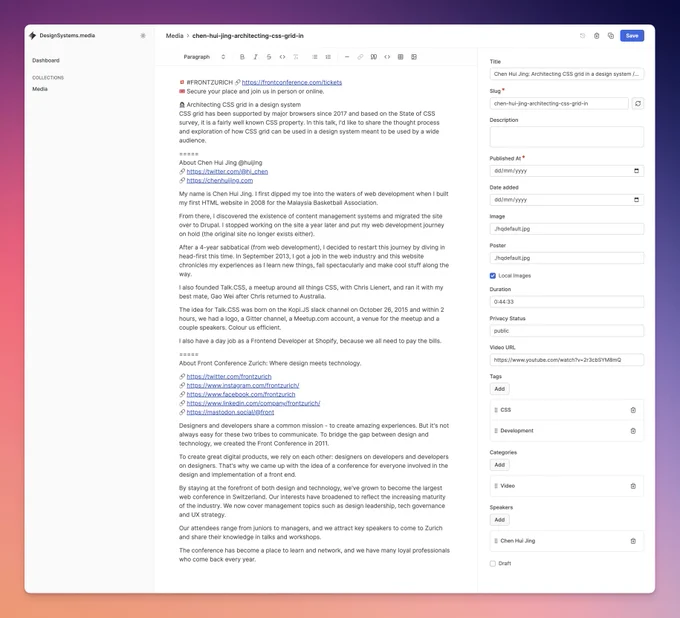Toggle inline code formatting icon

click(282, 57)
